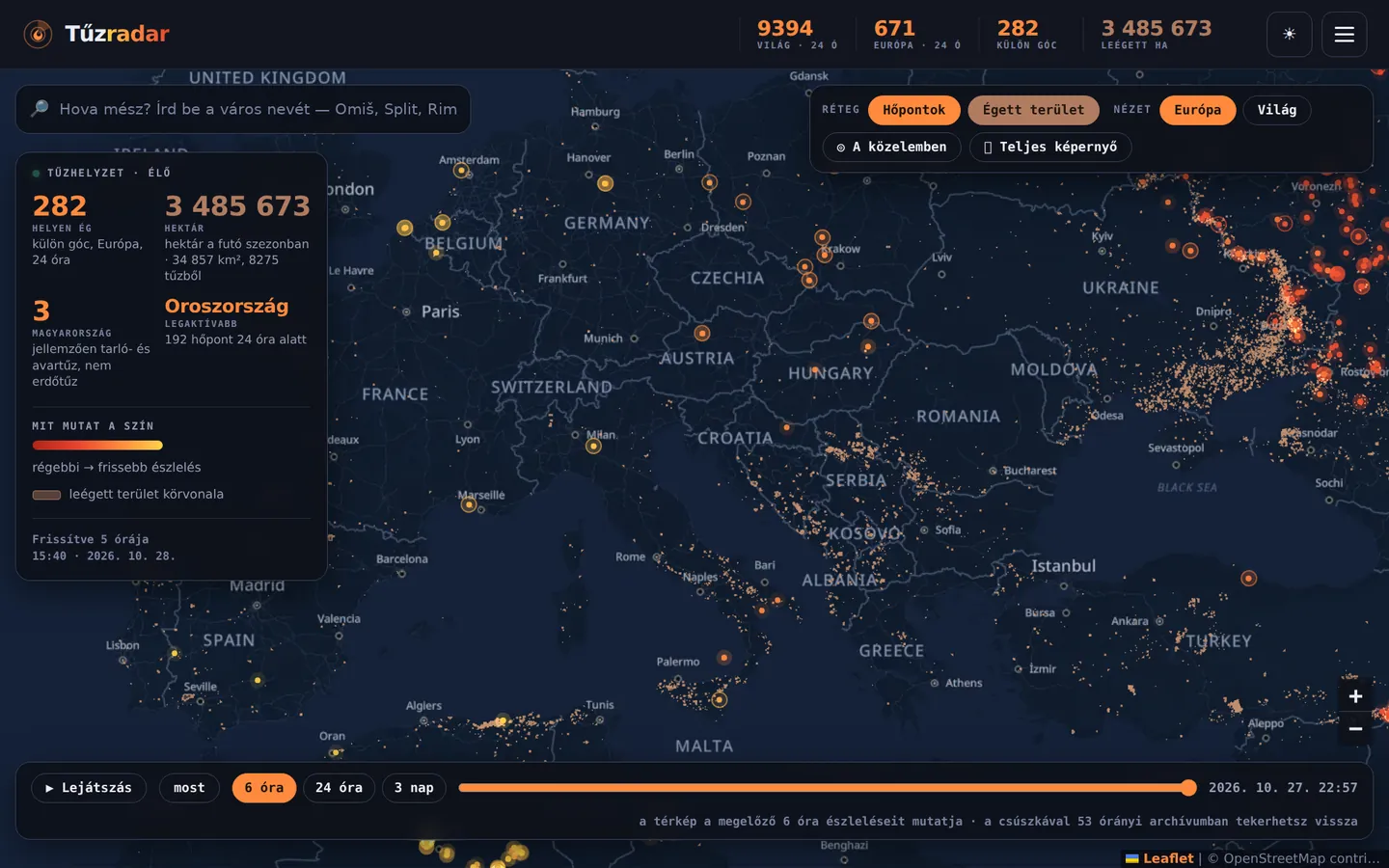The height and width of the screenshot is (868, 1389).
Task: Click fire marker near Istanbul
Action: (1248, 579)
